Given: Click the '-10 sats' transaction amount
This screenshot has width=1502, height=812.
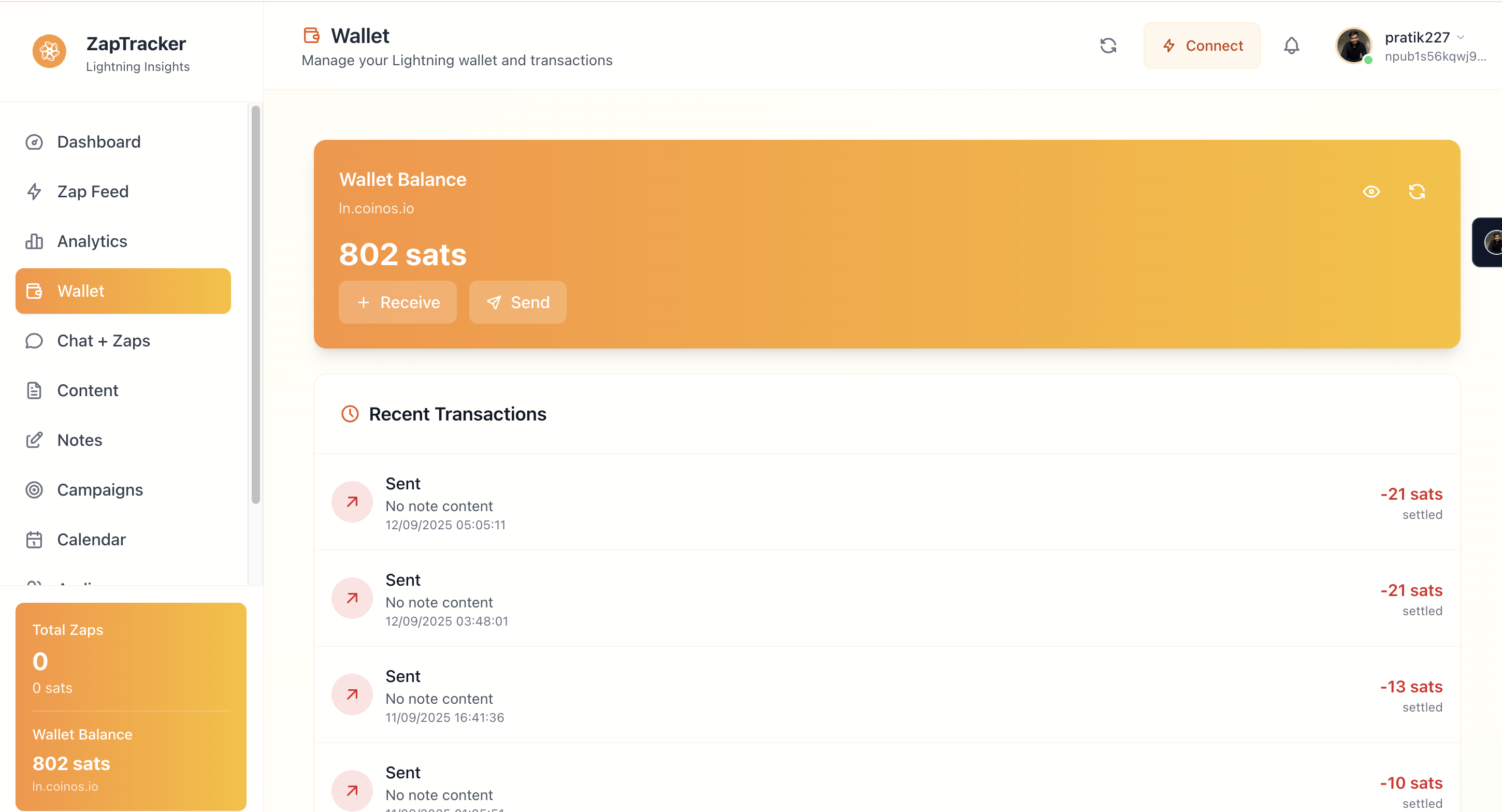Looking at the screenshot, I should point(1411,783).
